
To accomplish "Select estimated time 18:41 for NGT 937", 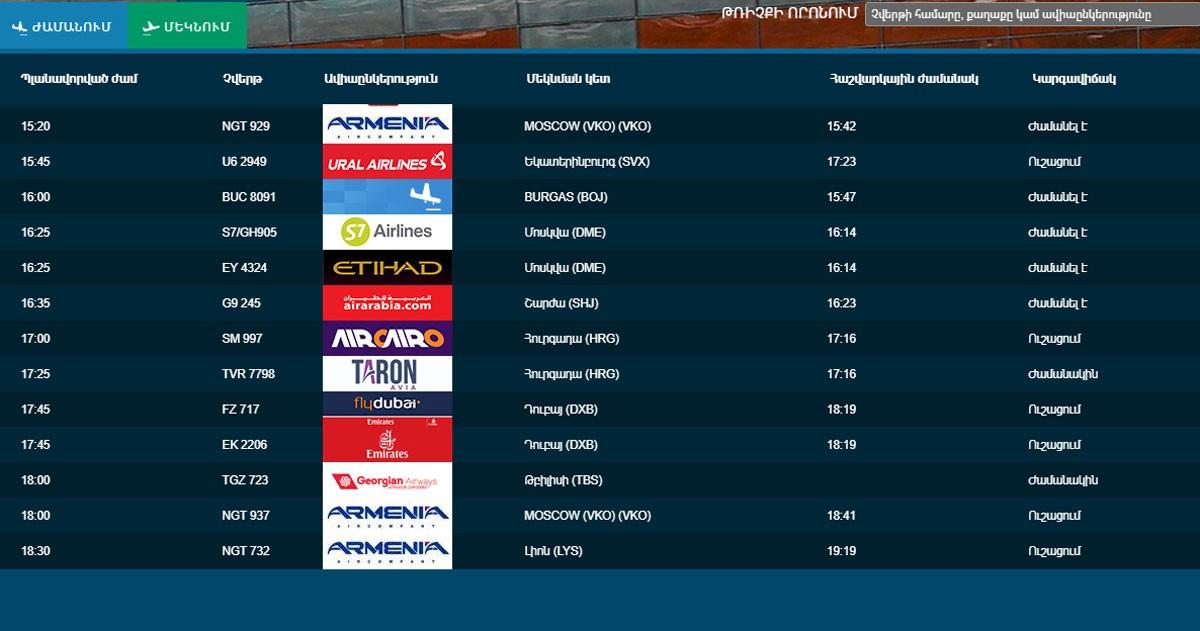I will [x=841, y=516].
